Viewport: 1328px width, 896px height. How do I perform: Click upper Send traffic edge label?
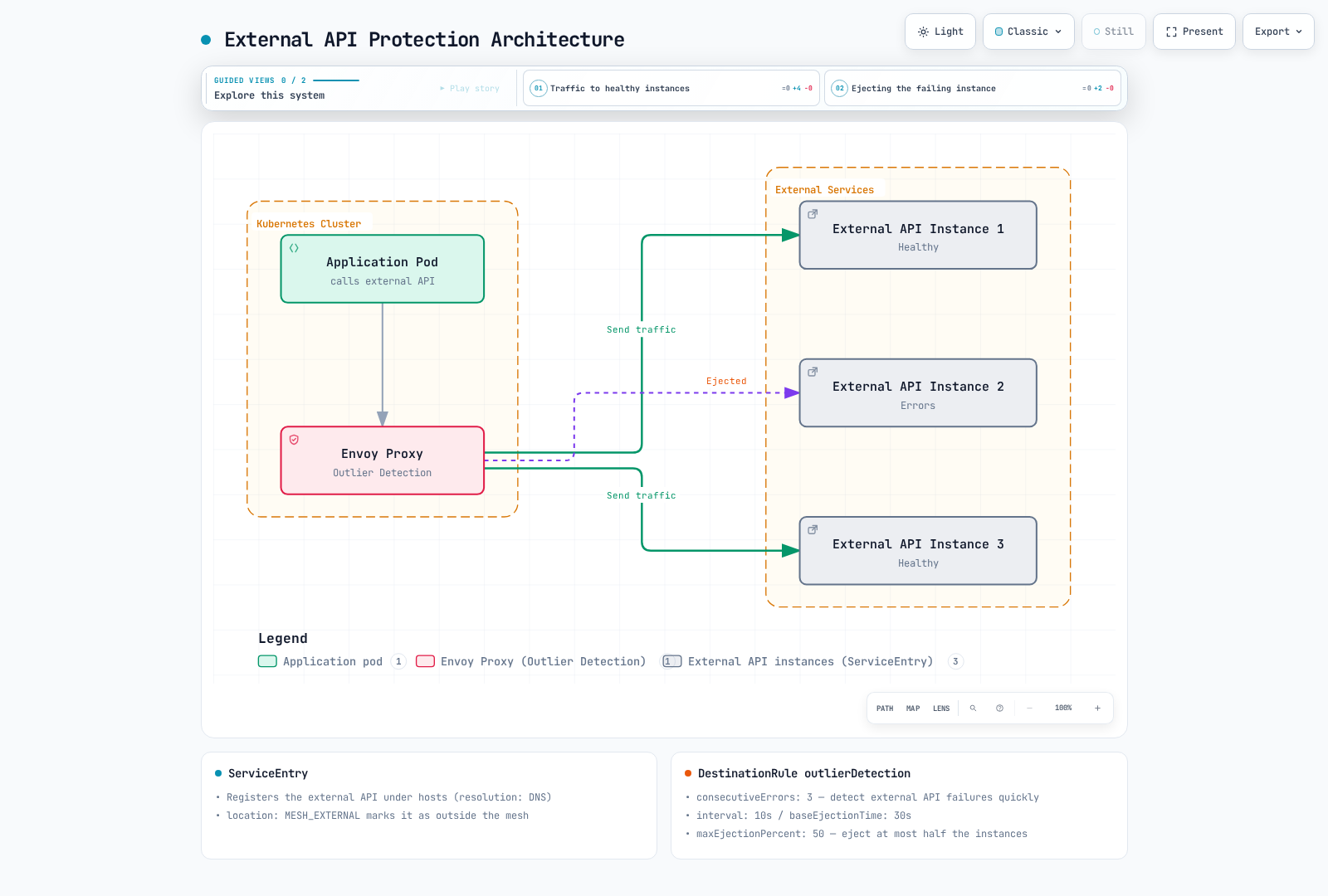click(x=641, y=330)
